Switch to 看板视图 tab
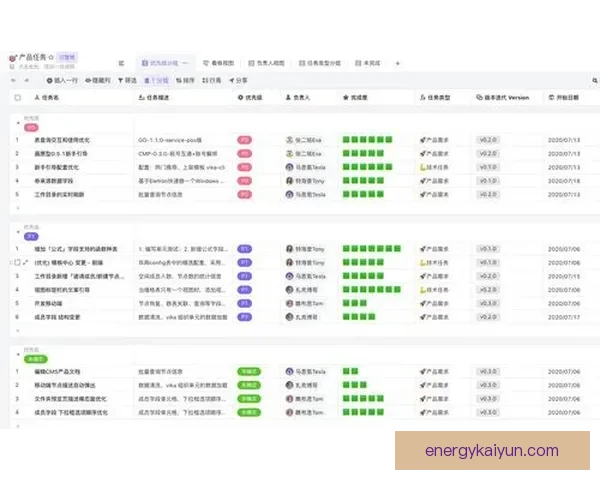 [218, 63]
